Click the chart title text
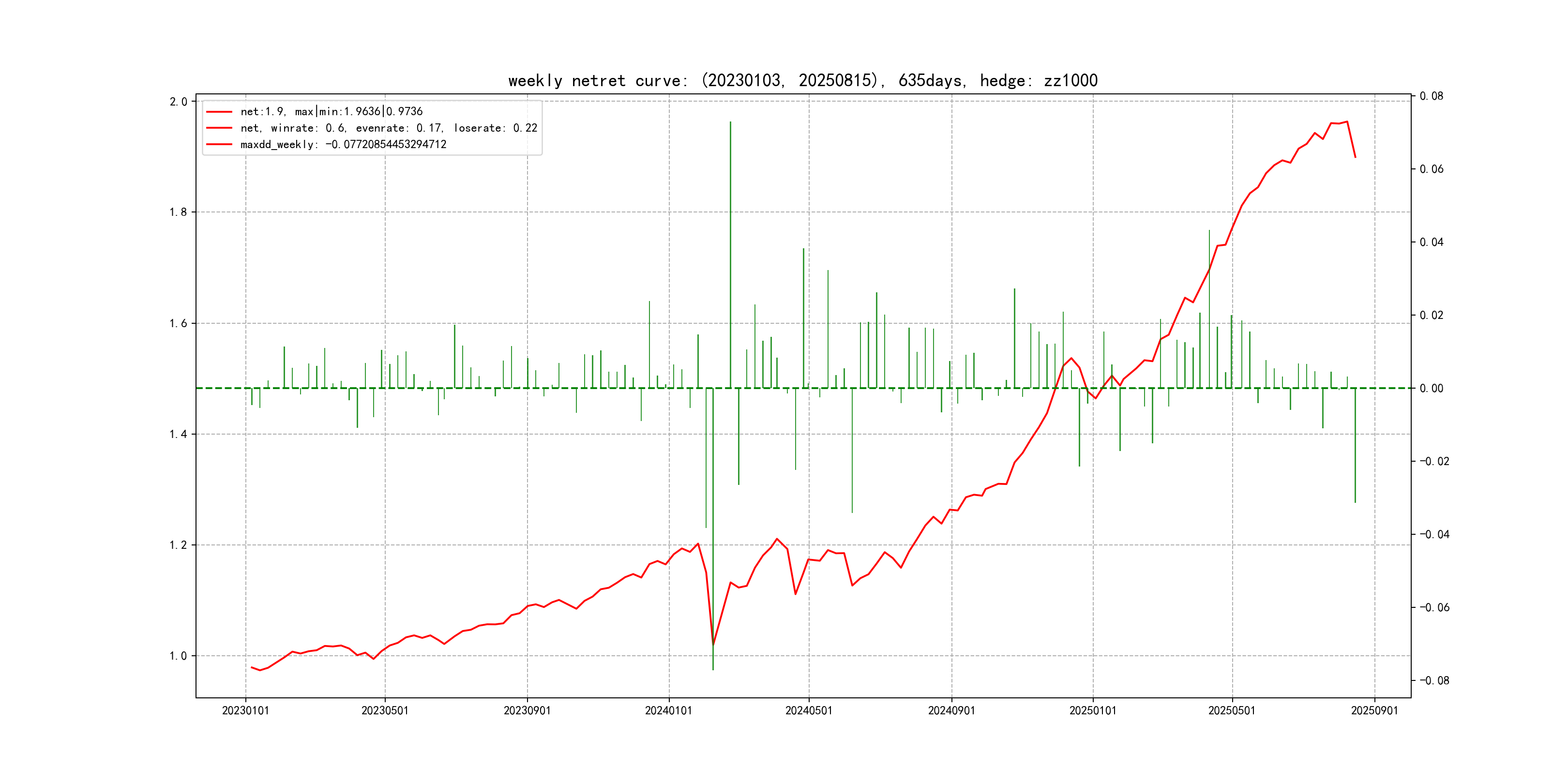This screenshot has width=1568, height=784. (802, 80)
